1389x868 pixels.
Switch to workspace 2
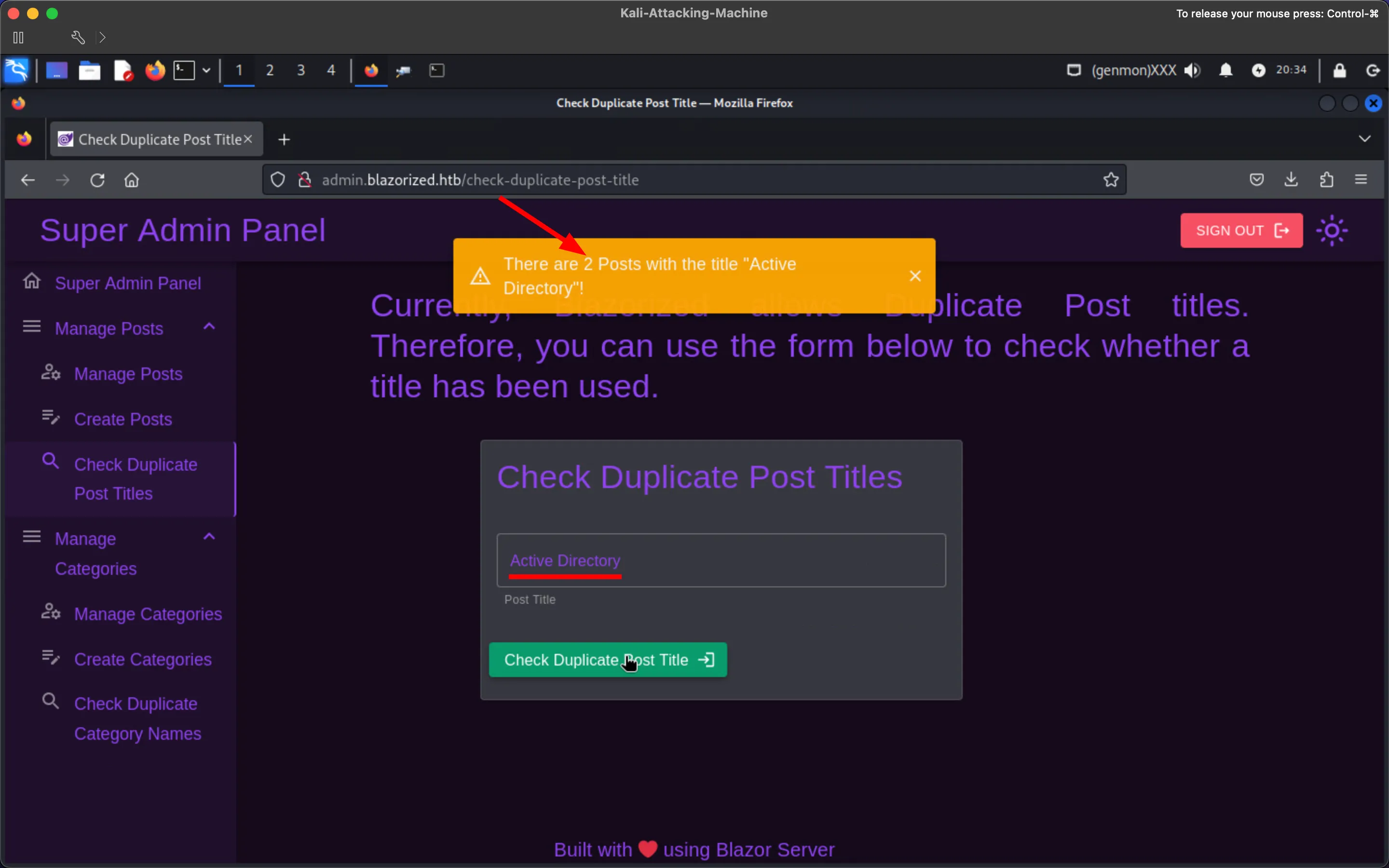(270, 70)
